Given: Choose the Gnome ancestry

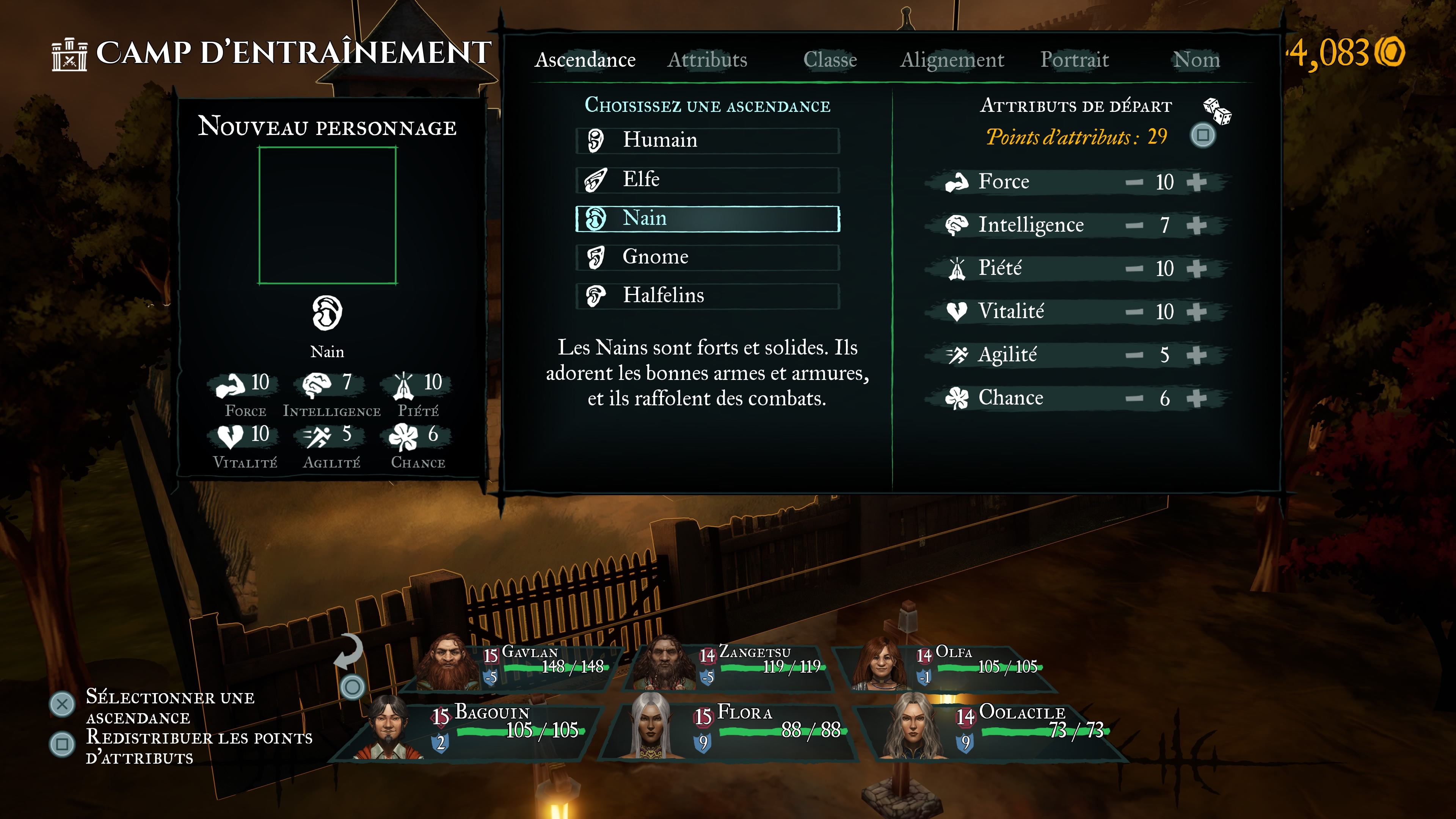Looking at the screenshot, I should (x=708, y=257).
